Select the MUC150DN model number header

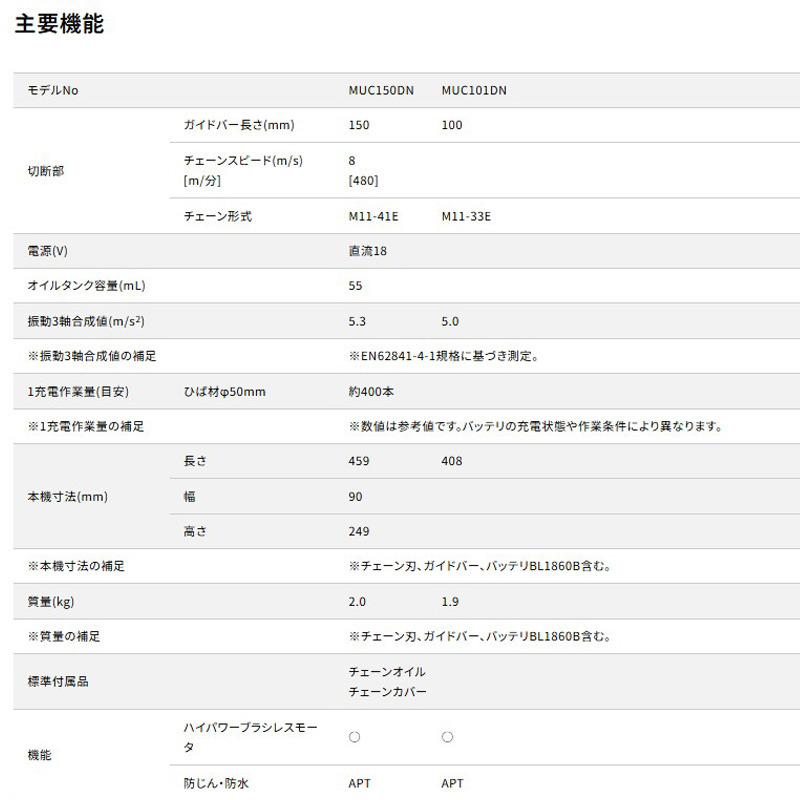381,90
